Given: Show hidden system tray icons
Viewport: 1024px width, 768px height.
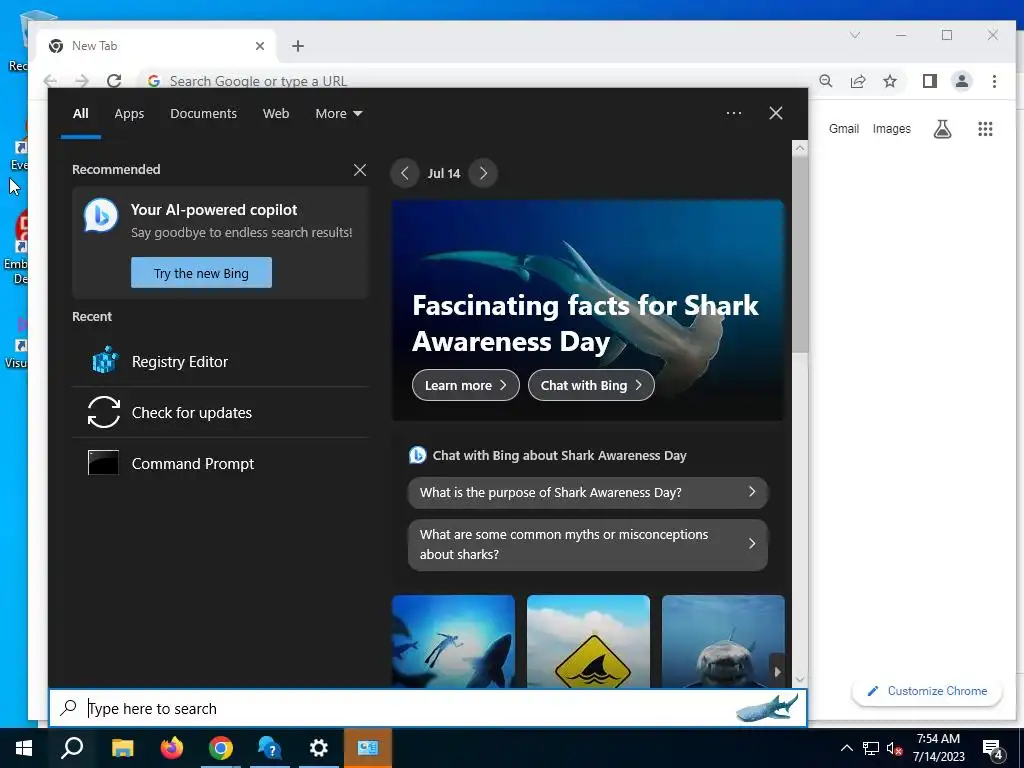Looking at the screenshot, I should pyautogui.click(x=846, y=748).
